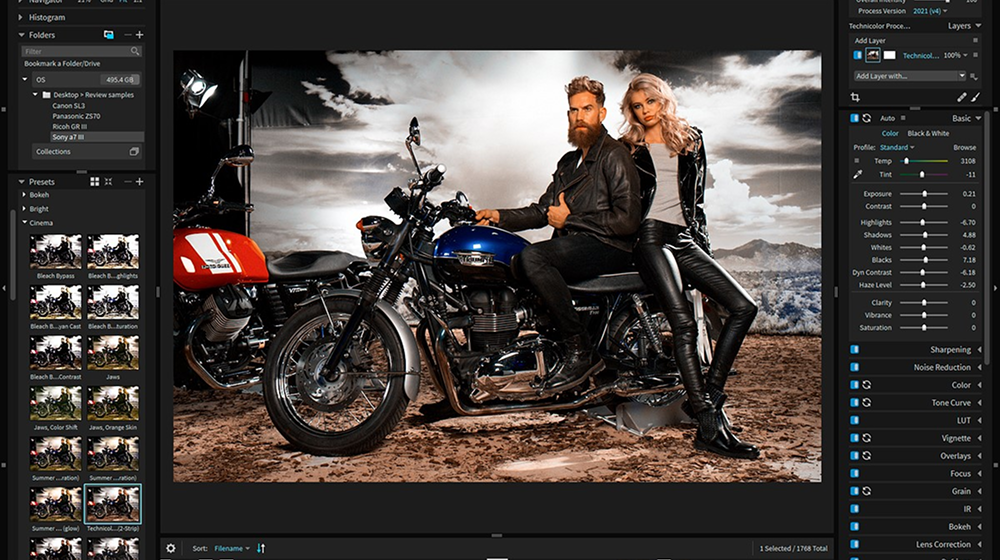The width and height of the screenshot is (1000, 560).
Task: Open the Add Layer with dropdown
Action: (910, 76)
